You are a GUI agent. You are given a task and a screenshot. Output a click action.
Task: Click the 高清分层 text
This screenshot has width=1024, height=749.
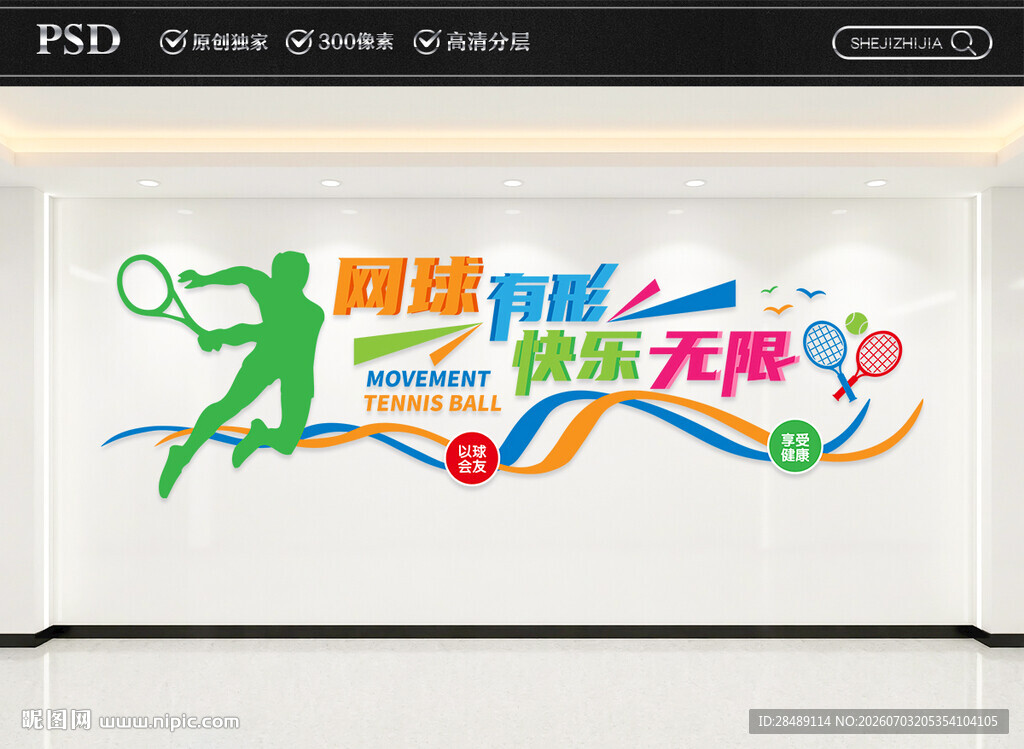(488, 42)
